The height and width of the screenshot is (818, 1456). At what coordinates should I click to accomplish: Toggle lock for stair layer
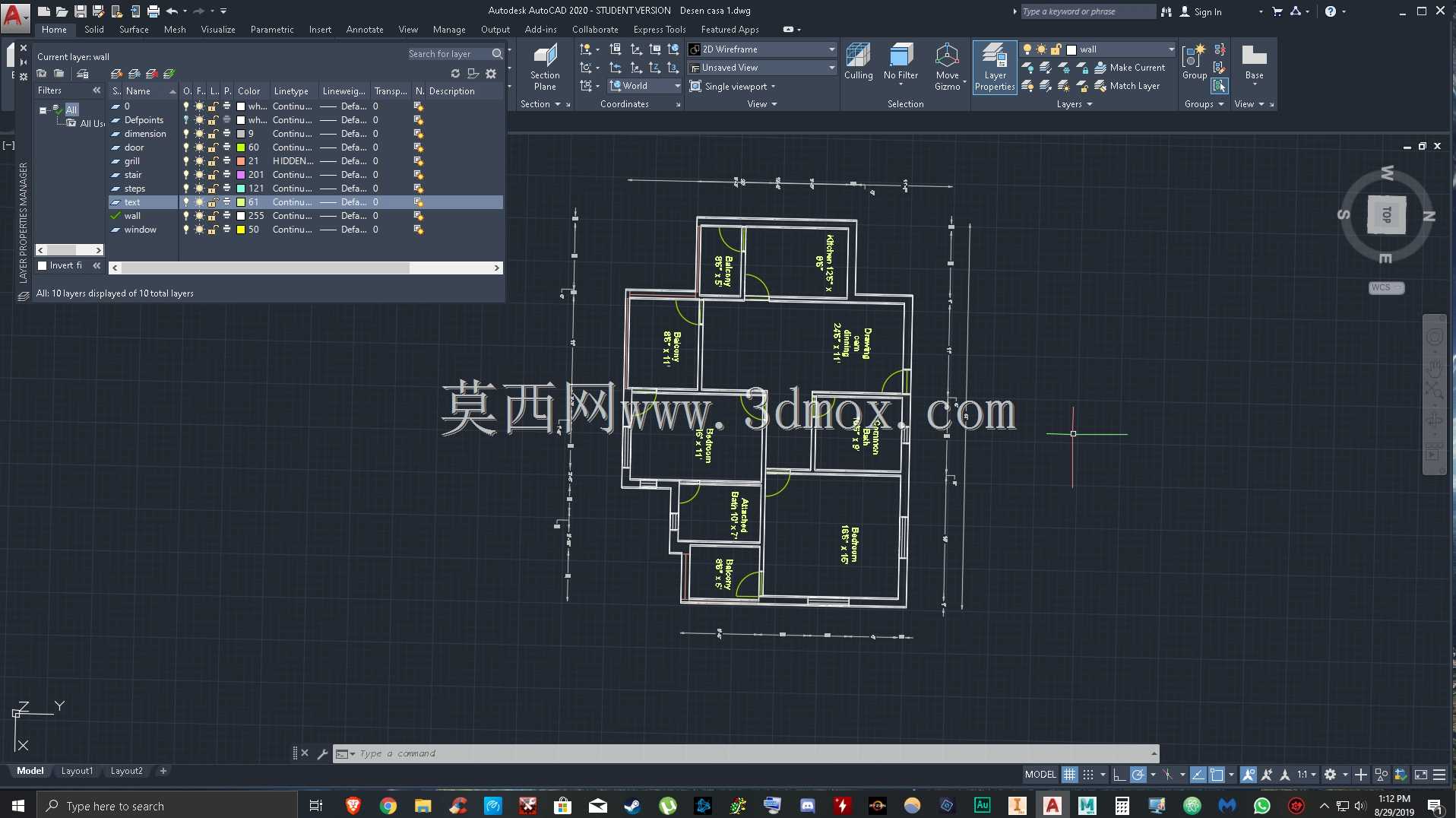[214, 175]
